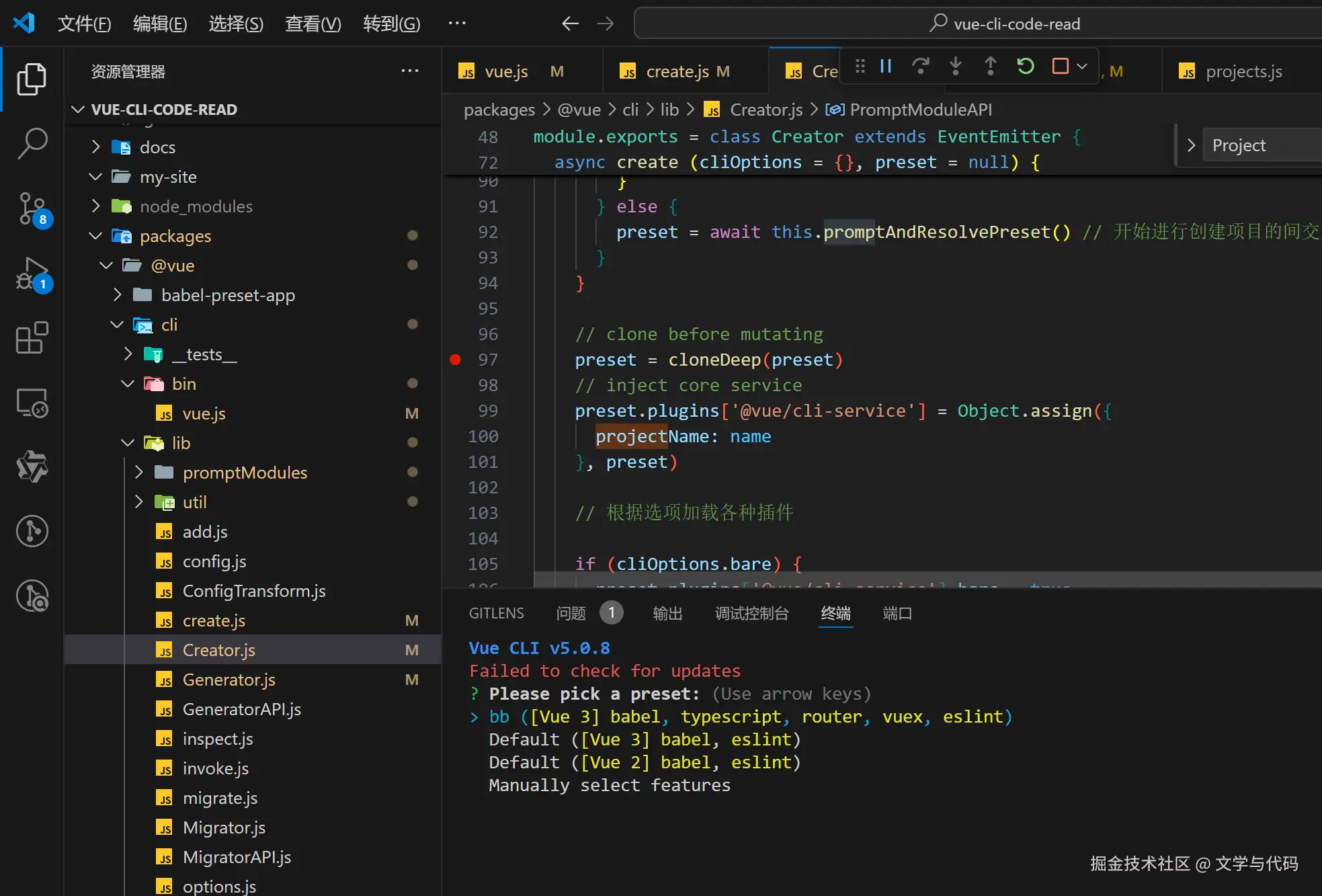Select the 'Manually select features' terminal option
Screen dimensions: 1322x896
(x=609, y=785)
